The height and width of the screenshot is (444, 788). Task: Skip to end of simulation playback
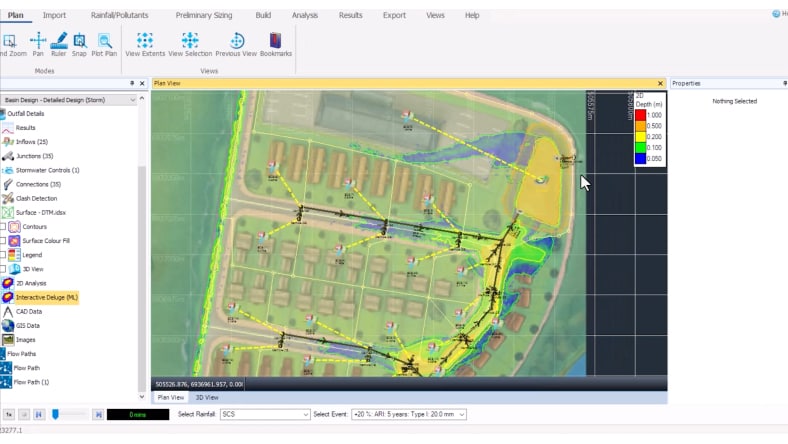(98, 414)
